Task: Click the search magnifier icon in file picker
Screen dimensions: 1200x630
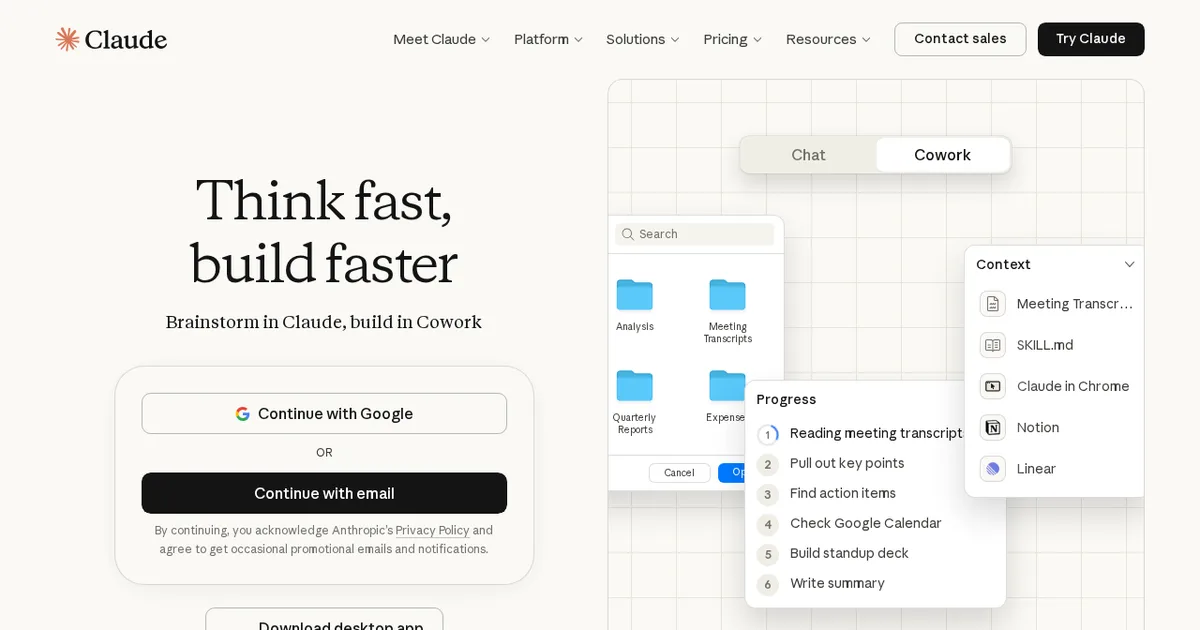Action: [628, 234]
